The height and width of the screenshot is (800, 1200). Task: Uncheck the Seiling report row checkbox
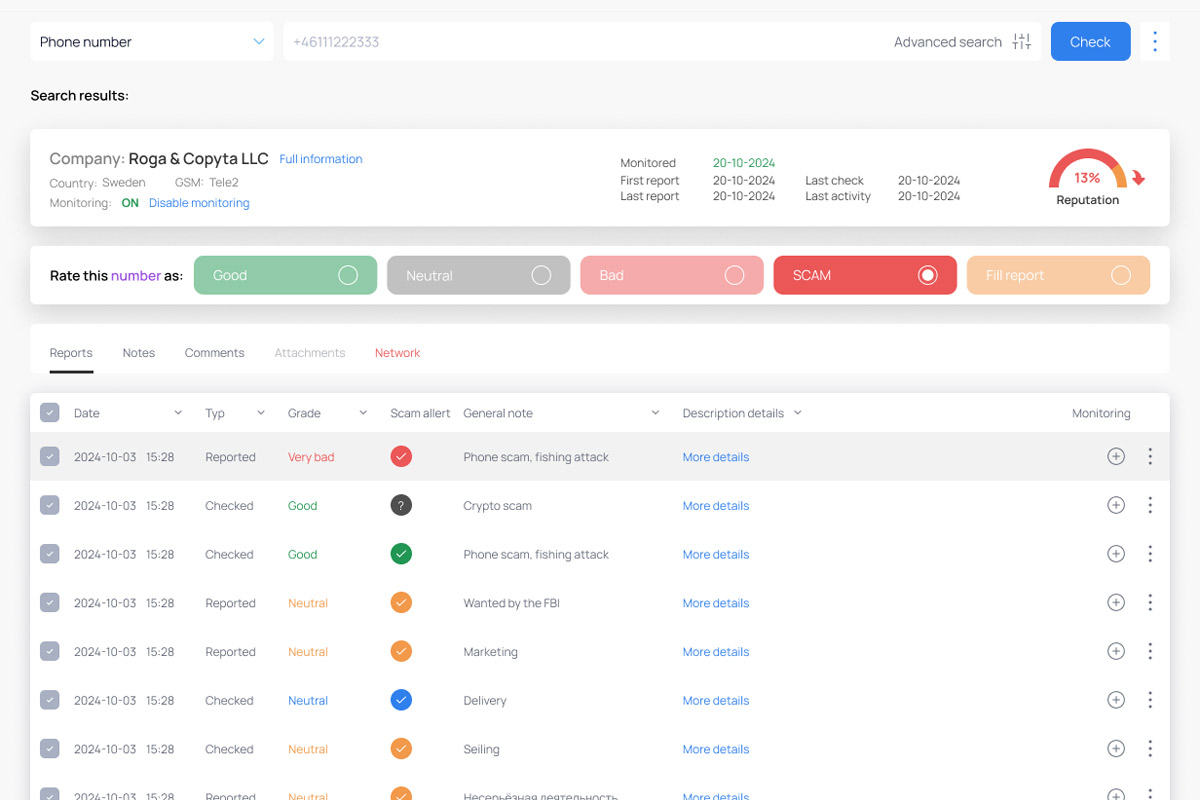[x=49, y=749]
